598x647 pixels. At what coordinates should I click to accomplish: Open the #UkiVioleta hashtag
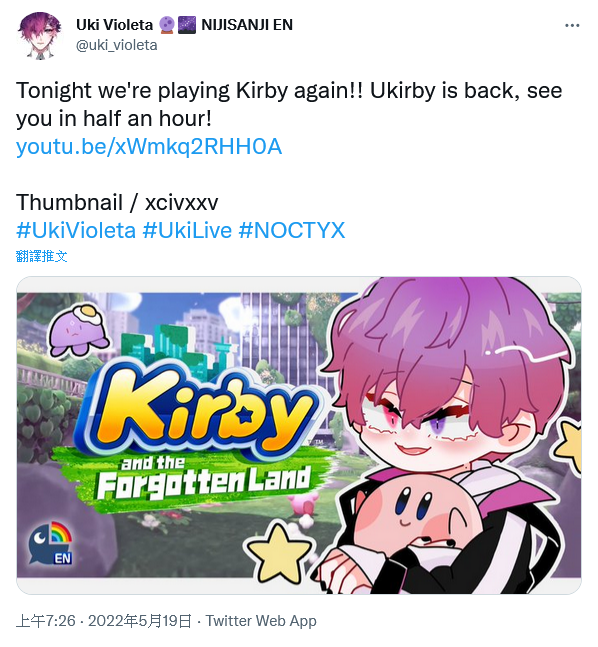click(x=76, y=230)
